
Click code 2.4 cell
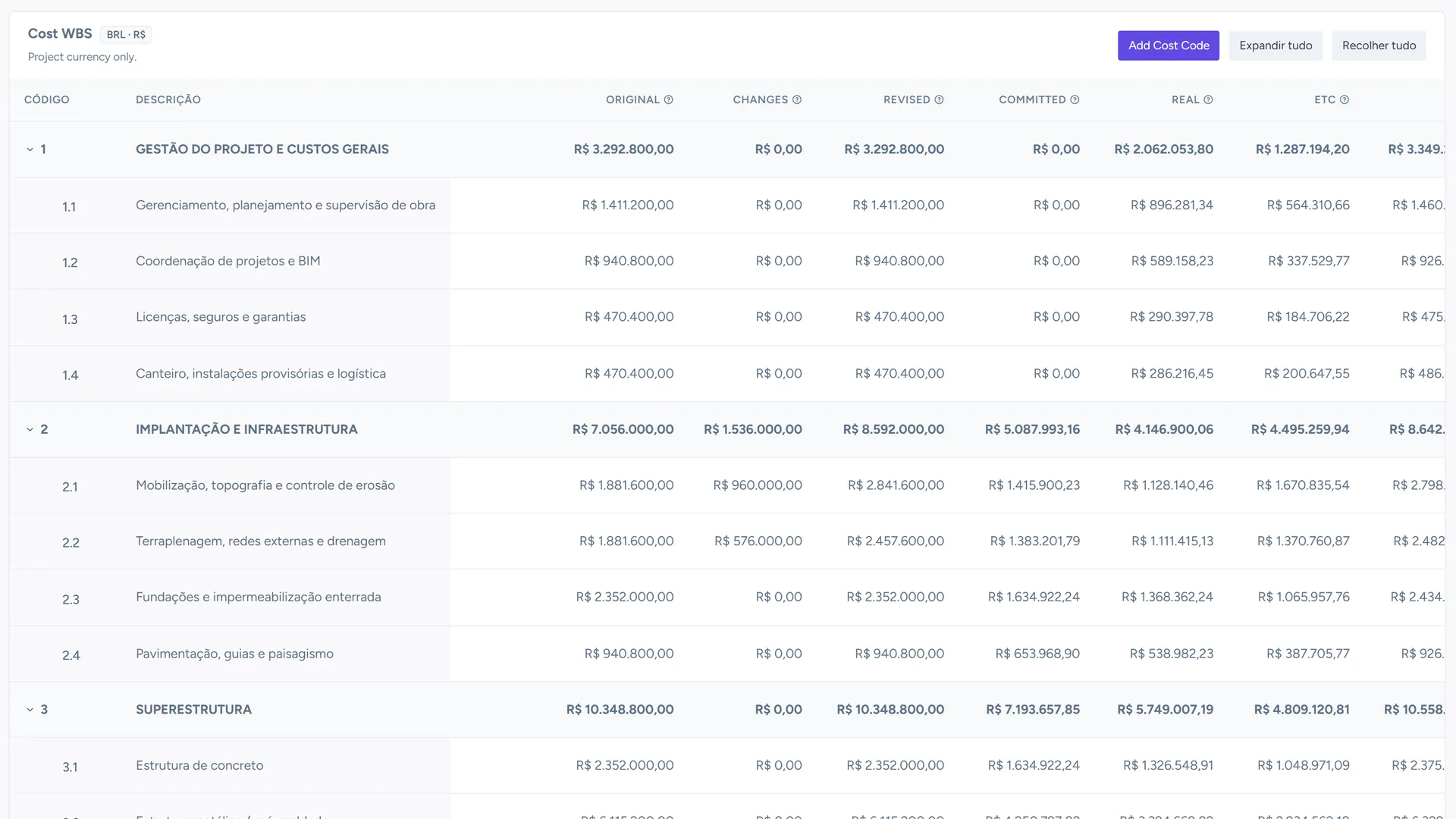coord(71,655)
